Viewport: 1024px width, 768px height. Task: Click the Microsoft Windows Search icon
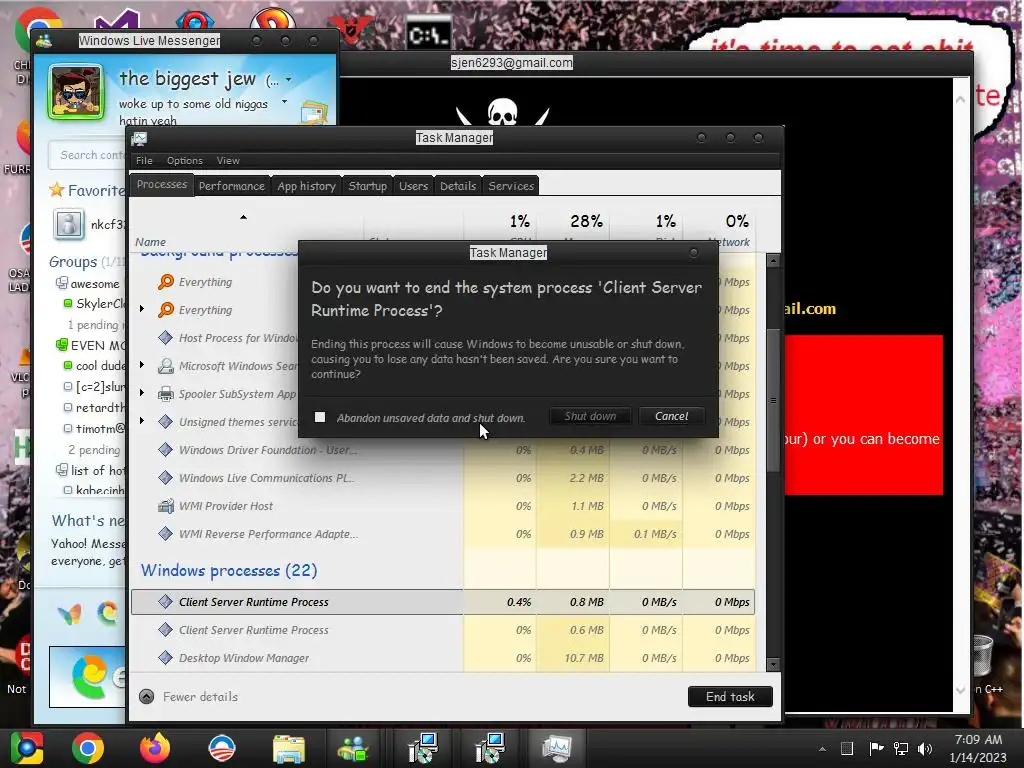pyautogui.click(x=166, y=366)
